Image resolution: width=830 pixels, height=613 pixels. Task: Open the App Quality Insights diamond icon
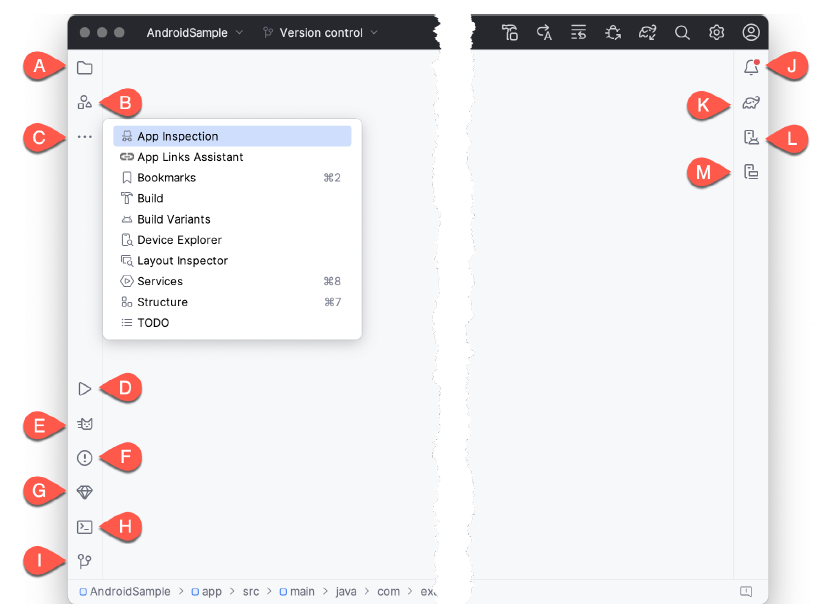[x=85, y=492]
